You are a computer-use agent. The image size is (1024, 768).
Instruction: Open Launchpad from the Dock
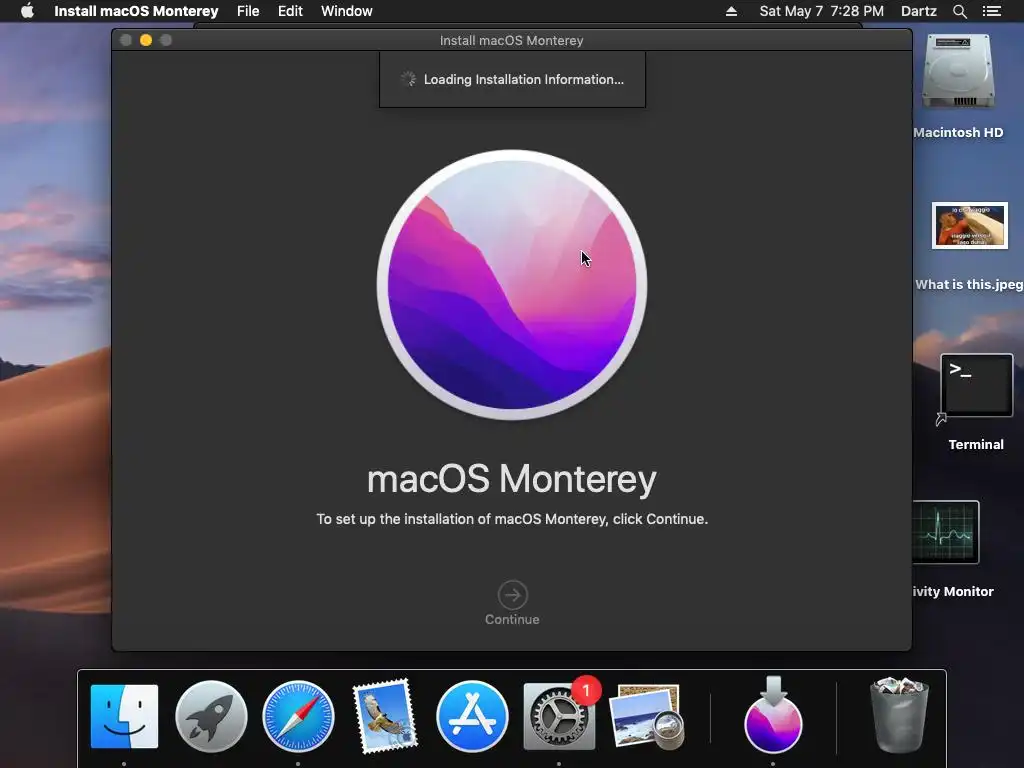point(211,716)
